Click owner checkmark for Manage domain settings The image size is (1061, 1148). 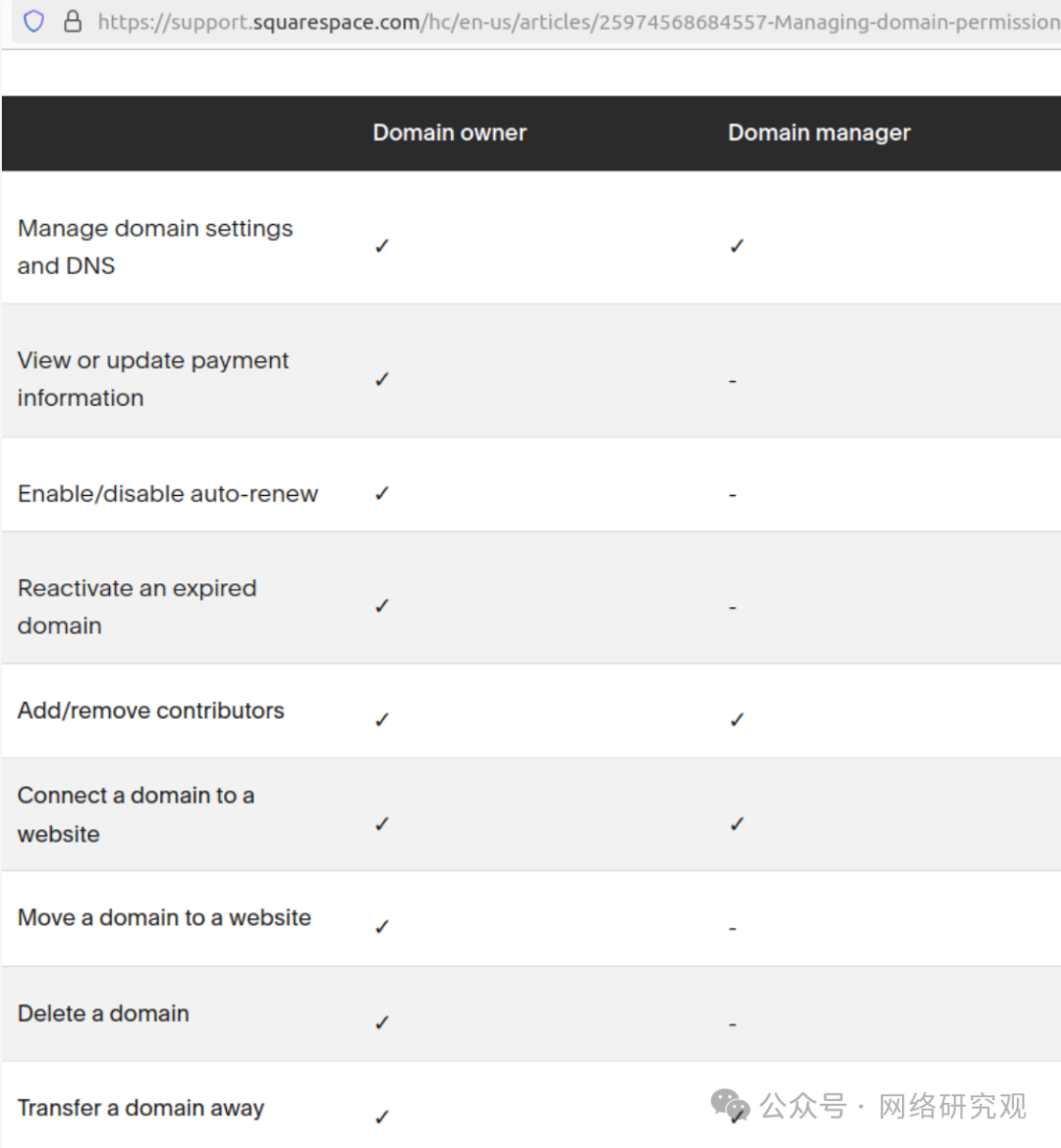click(x=382, y=246)
